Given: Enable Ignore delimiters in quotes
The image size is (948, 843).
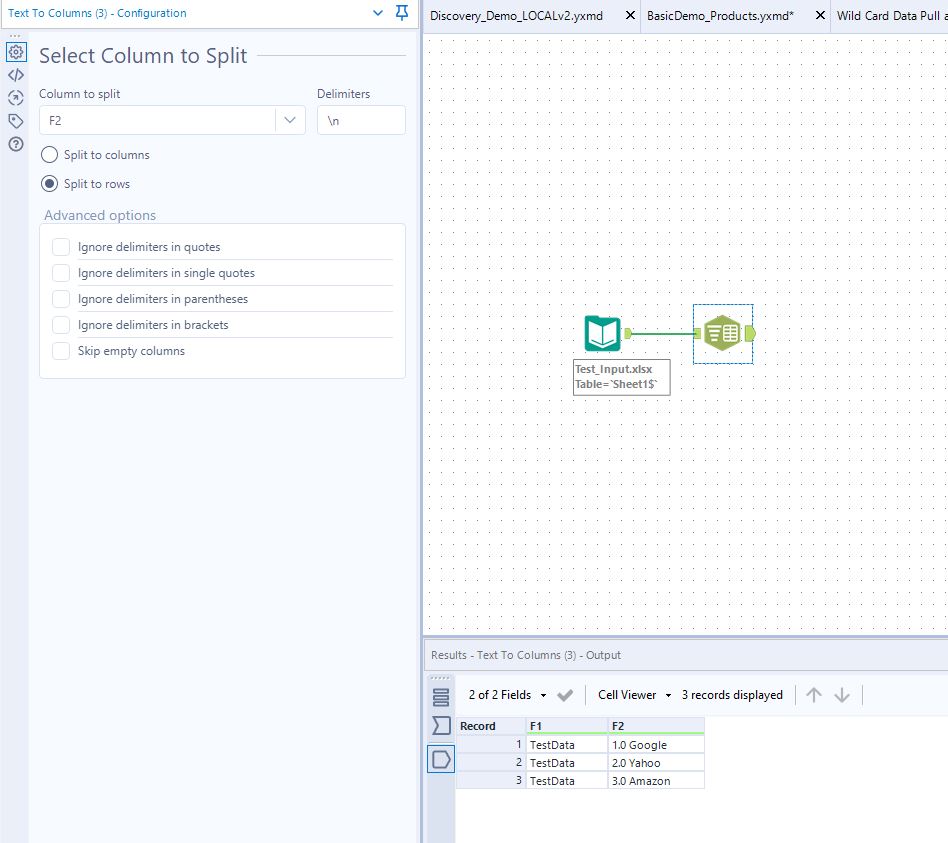Looking at the screenshot, I should [61, 247].
